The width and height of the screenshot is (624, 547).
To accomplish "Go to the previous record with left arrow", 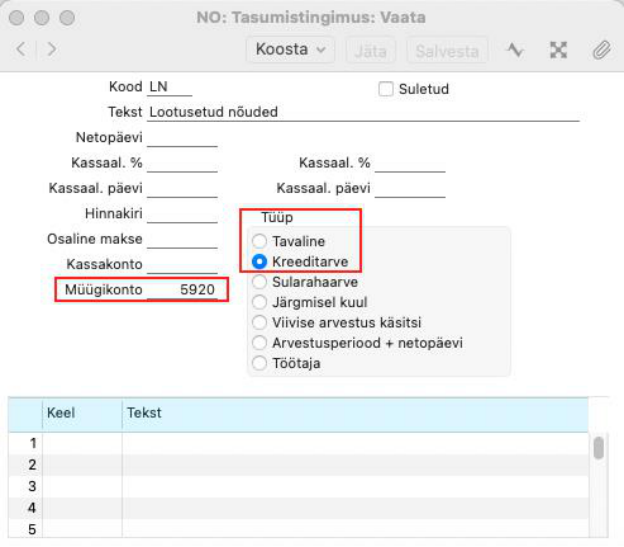I will [x=21, y=49].
